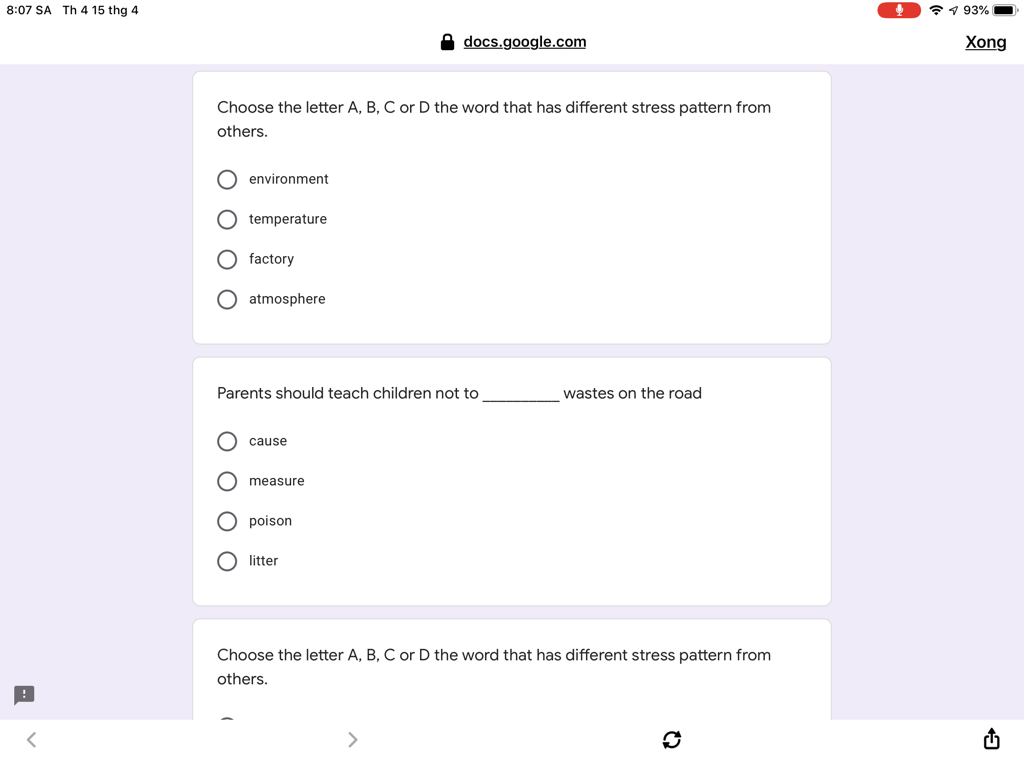Image resolution: width=1024 pixels, height=768 pixels.
Task: Open the report problem feedback icon
Action: (x=24, y=695)
